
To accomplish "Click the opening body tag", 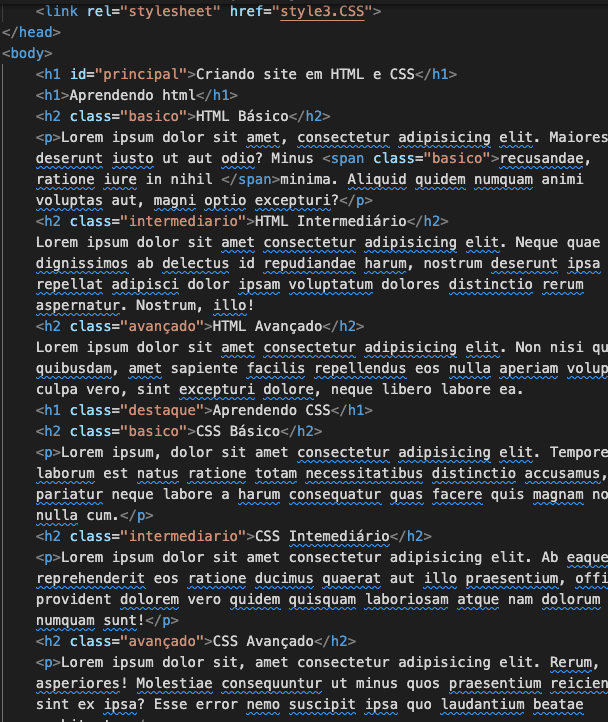I will coord(27,53).
